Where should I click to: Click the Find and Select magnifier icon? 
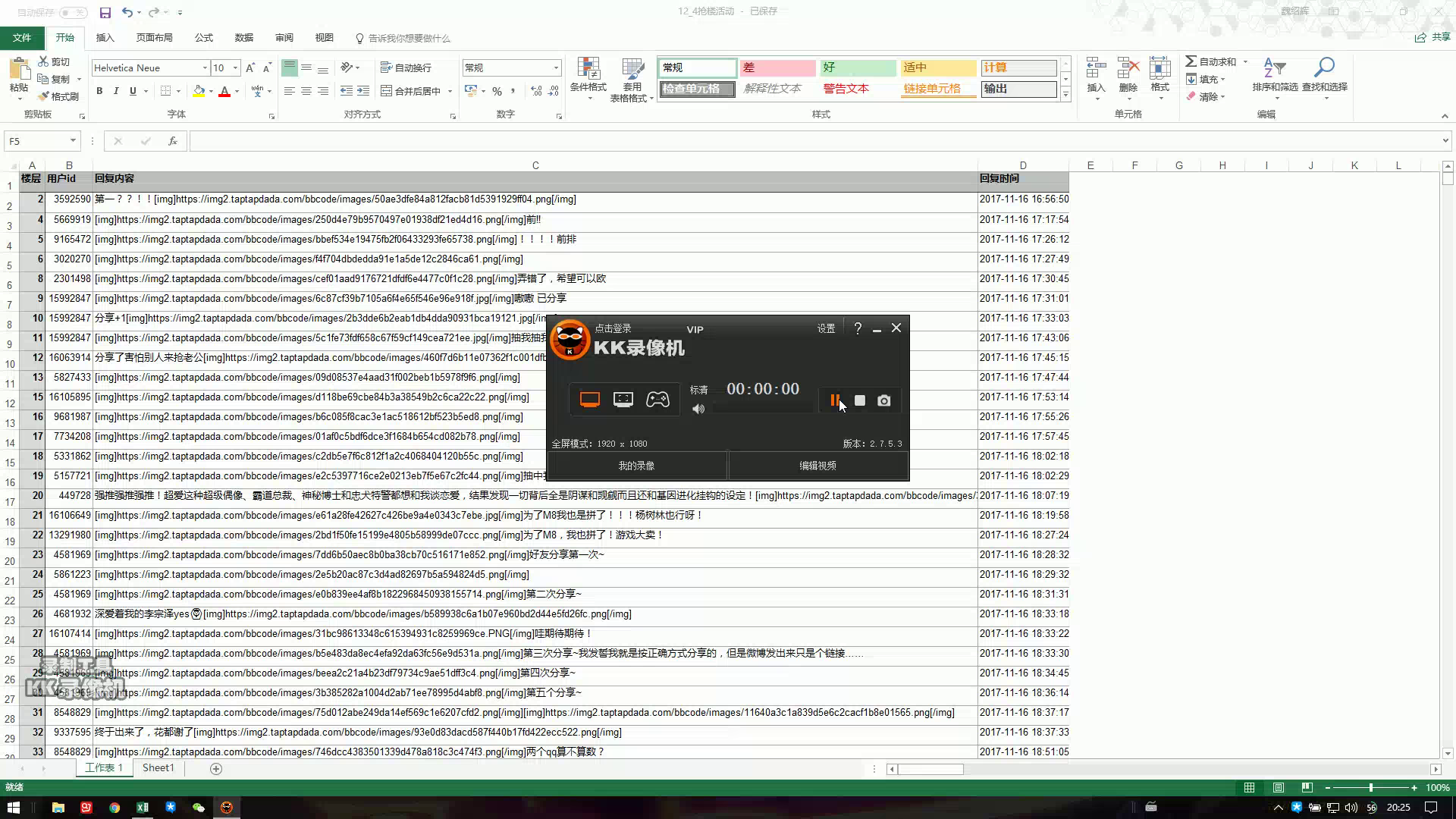(x=1324, y=68)
